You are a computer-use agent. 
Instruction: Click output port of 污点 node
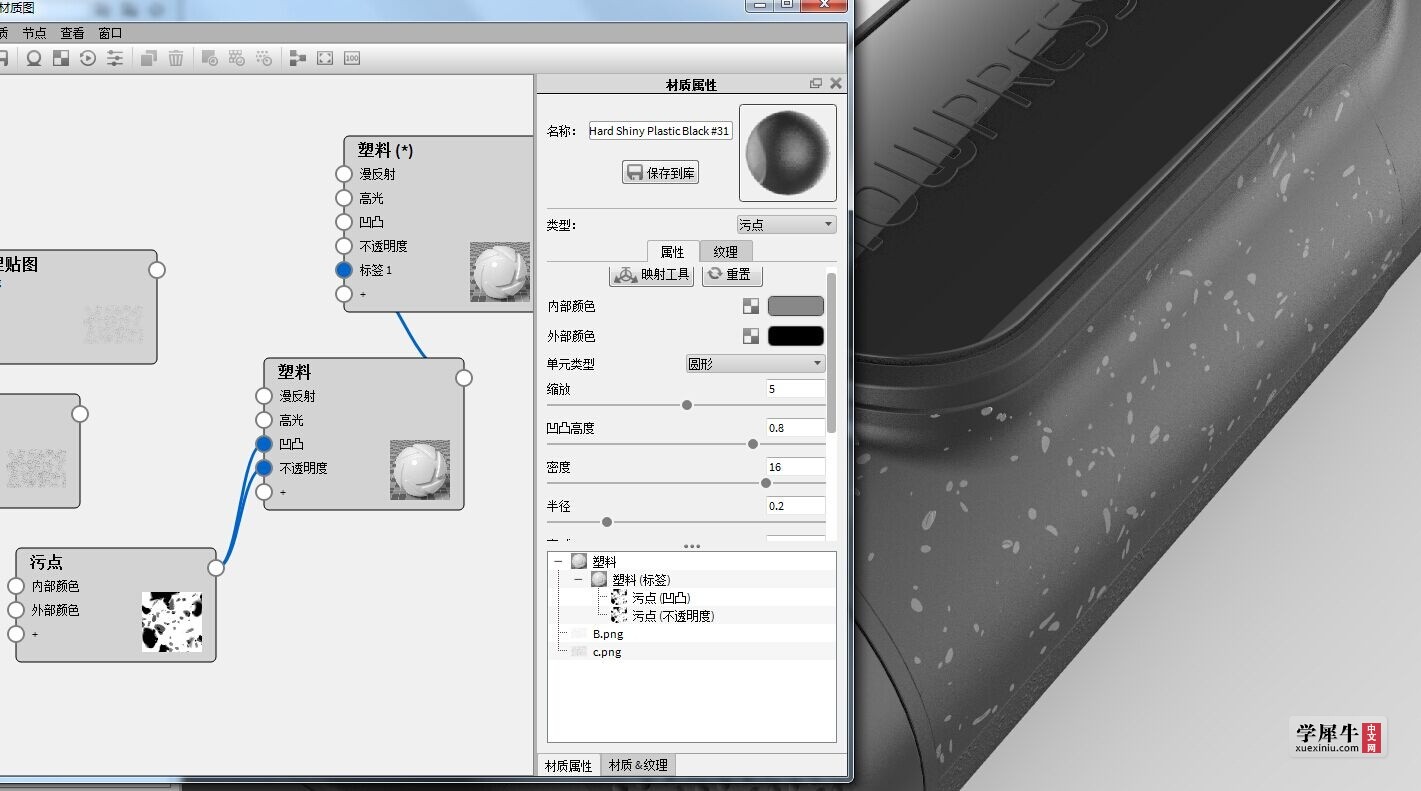[216, 568]
